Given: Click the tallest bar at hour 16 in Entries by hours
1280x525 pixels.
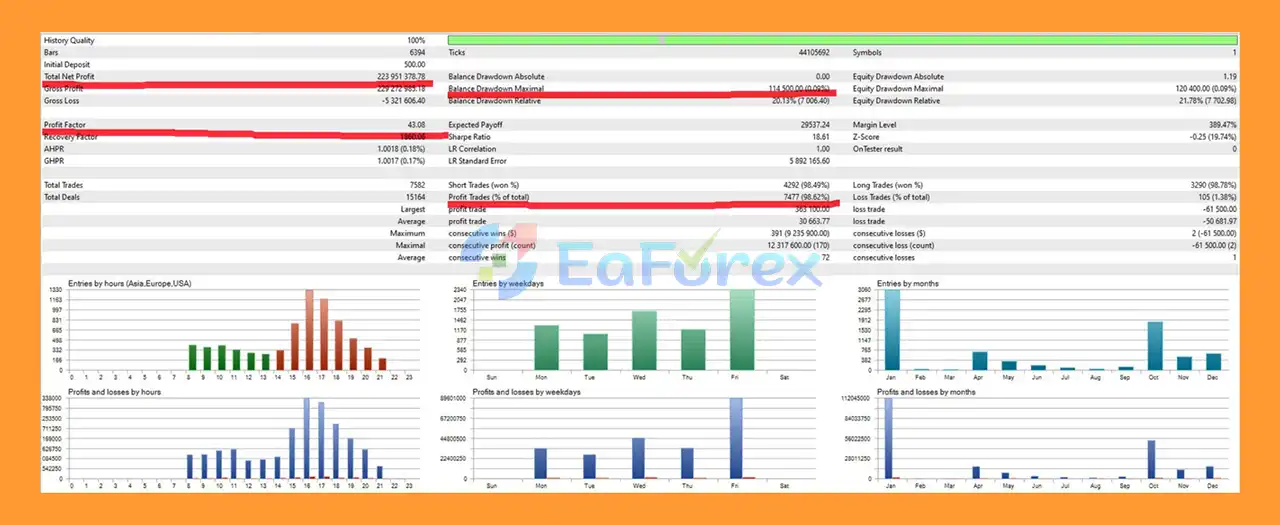Looking at the screenshot, I should [x=310, y=330].
